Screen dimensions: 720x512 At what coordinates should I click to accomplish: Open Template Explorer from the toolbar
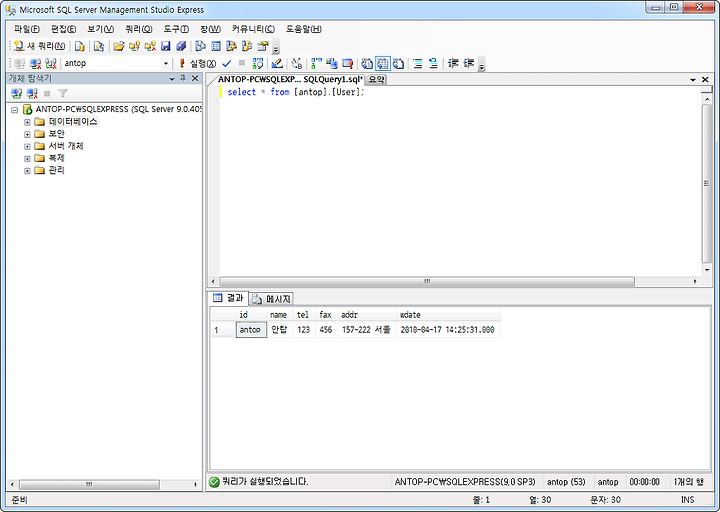point(247,46)
